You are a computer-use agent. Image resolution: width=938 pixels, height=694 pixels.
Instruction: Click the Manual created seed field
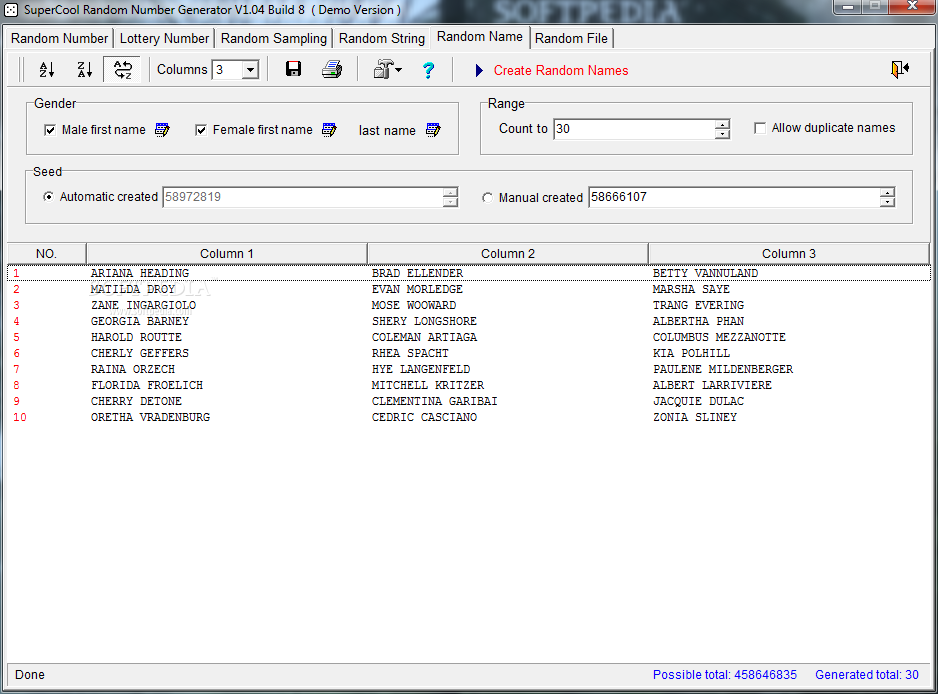734,197
